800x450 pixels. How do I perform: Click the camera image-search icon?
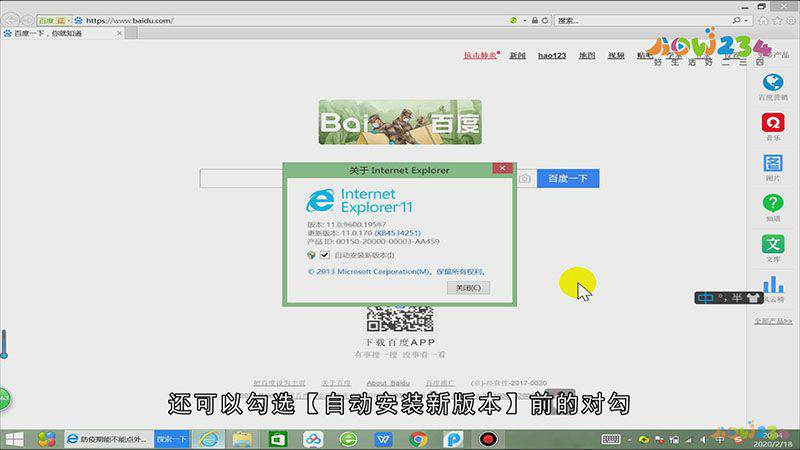click(x=524, y=179)
